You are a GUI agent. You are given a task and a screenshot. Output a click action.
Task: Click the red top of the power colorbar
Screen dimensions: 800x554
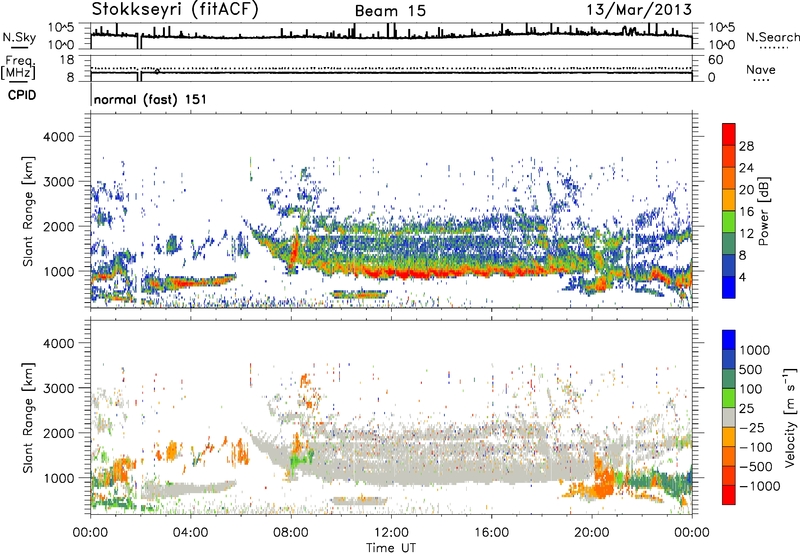pyautogui.click(x=729, y=134)
